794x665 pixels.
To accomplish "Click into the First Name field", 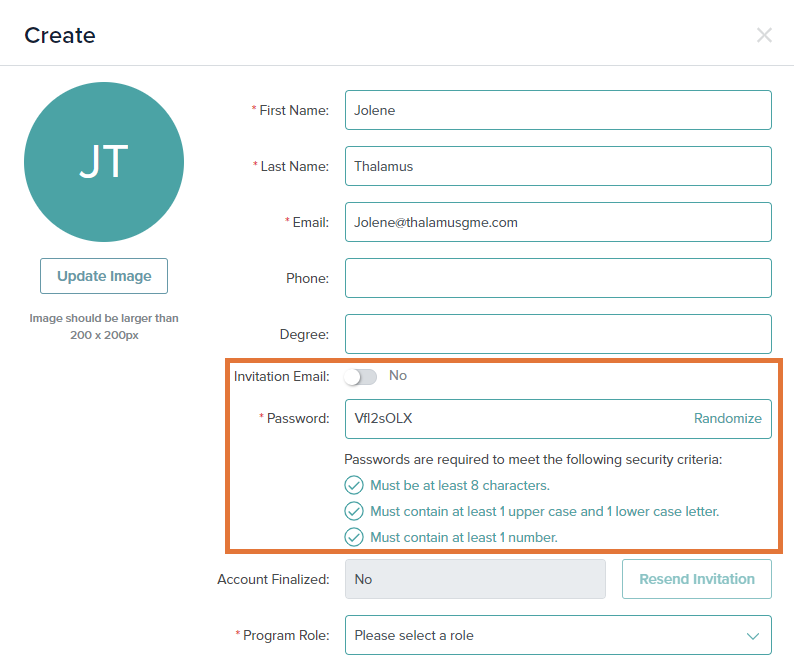I will 558,110.
